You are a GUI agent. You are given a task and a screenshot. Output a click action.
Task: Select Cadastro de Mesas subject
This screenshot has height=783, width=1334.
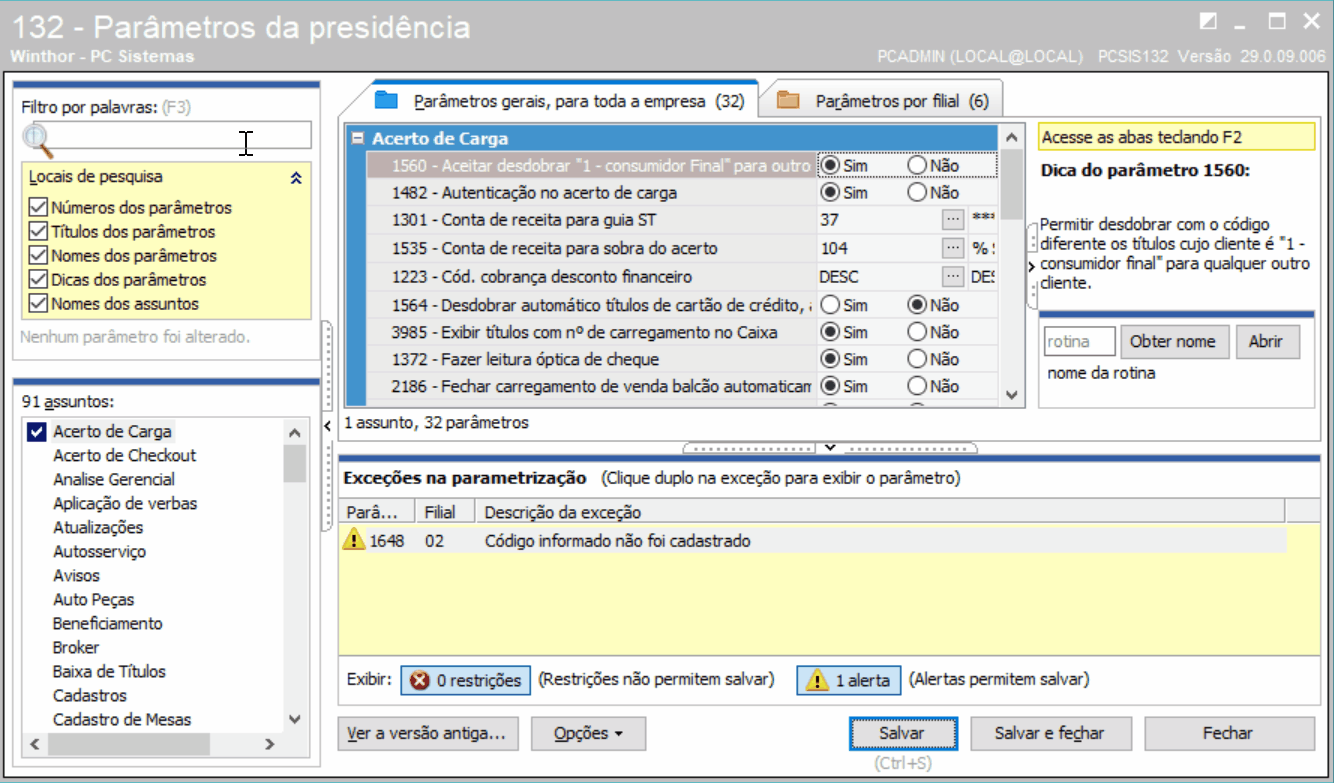coord(122,719)
